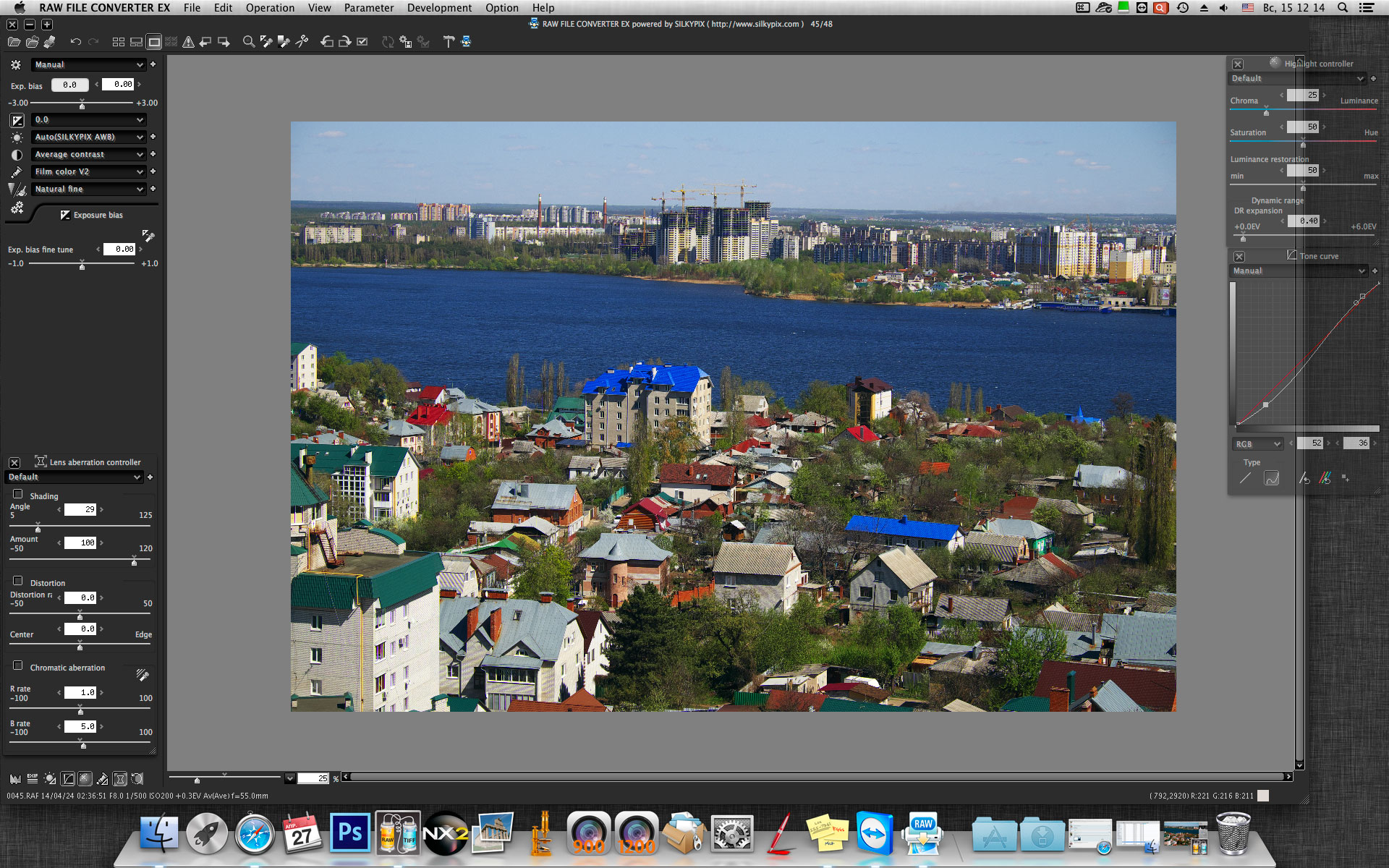Open the Option menu
1389x868 pixels.
click(x=502, y=8)
